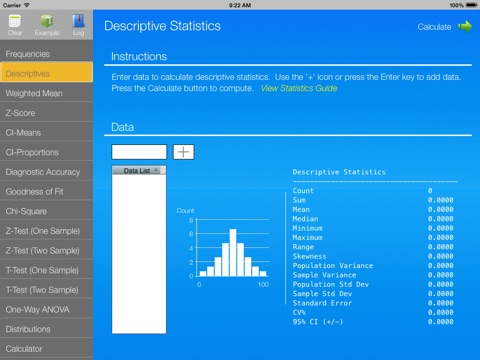Tap the battery icon in status bar
This screenshot has height=360, width=480.
click(x=472, y=5)
